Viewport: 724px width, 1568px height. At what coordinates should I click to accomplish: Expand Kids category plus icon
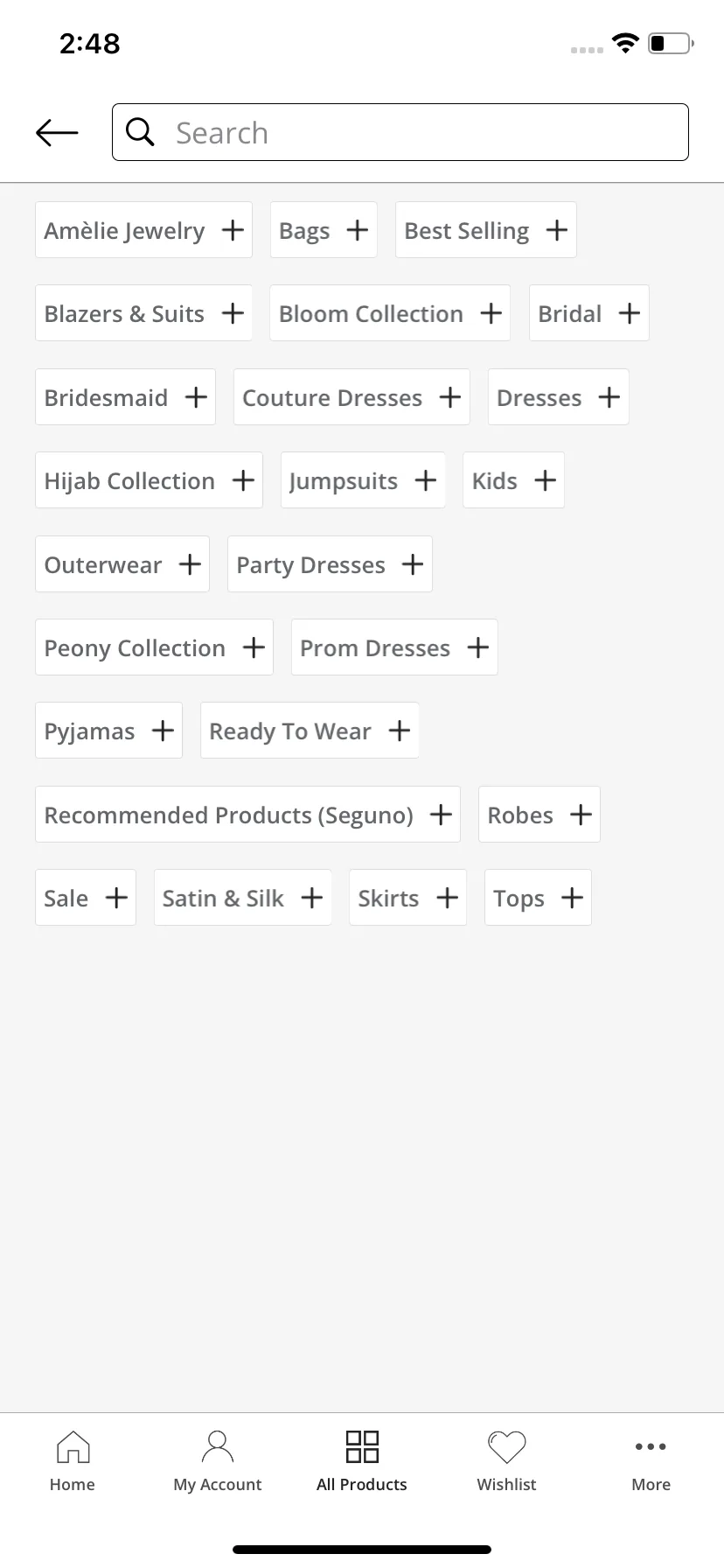545,480
